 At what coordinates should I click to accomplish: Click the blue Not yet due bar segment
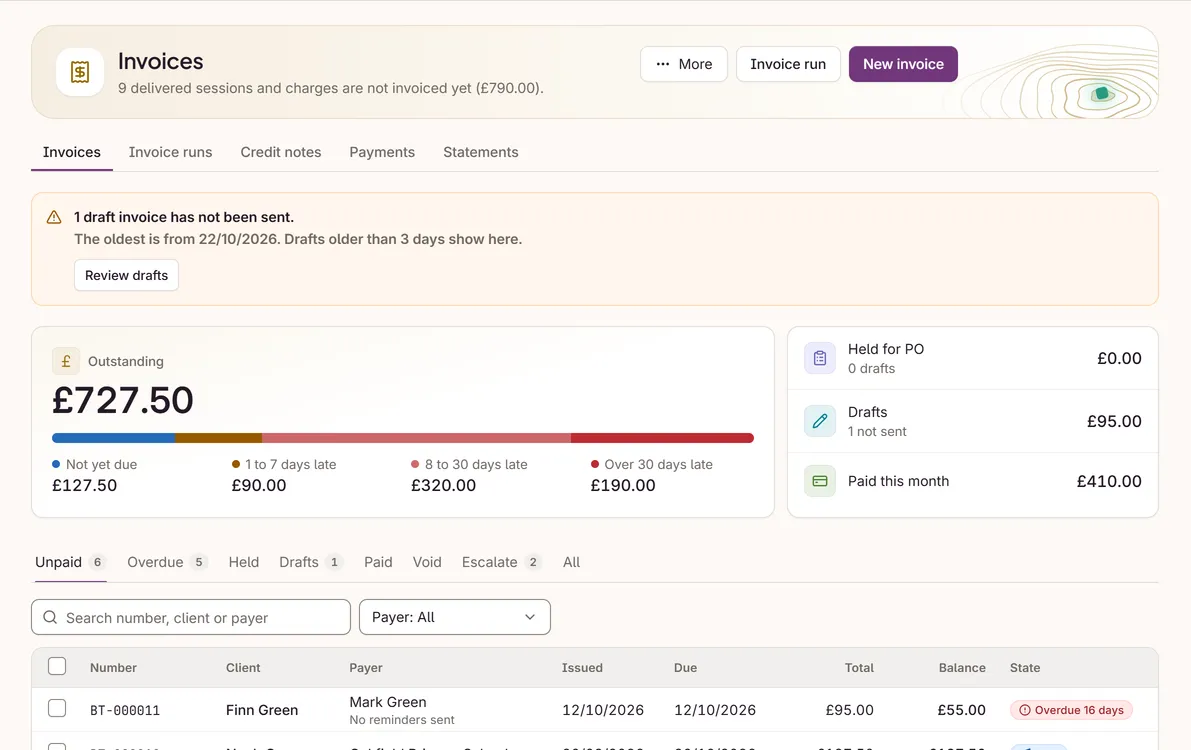point(113,438)
